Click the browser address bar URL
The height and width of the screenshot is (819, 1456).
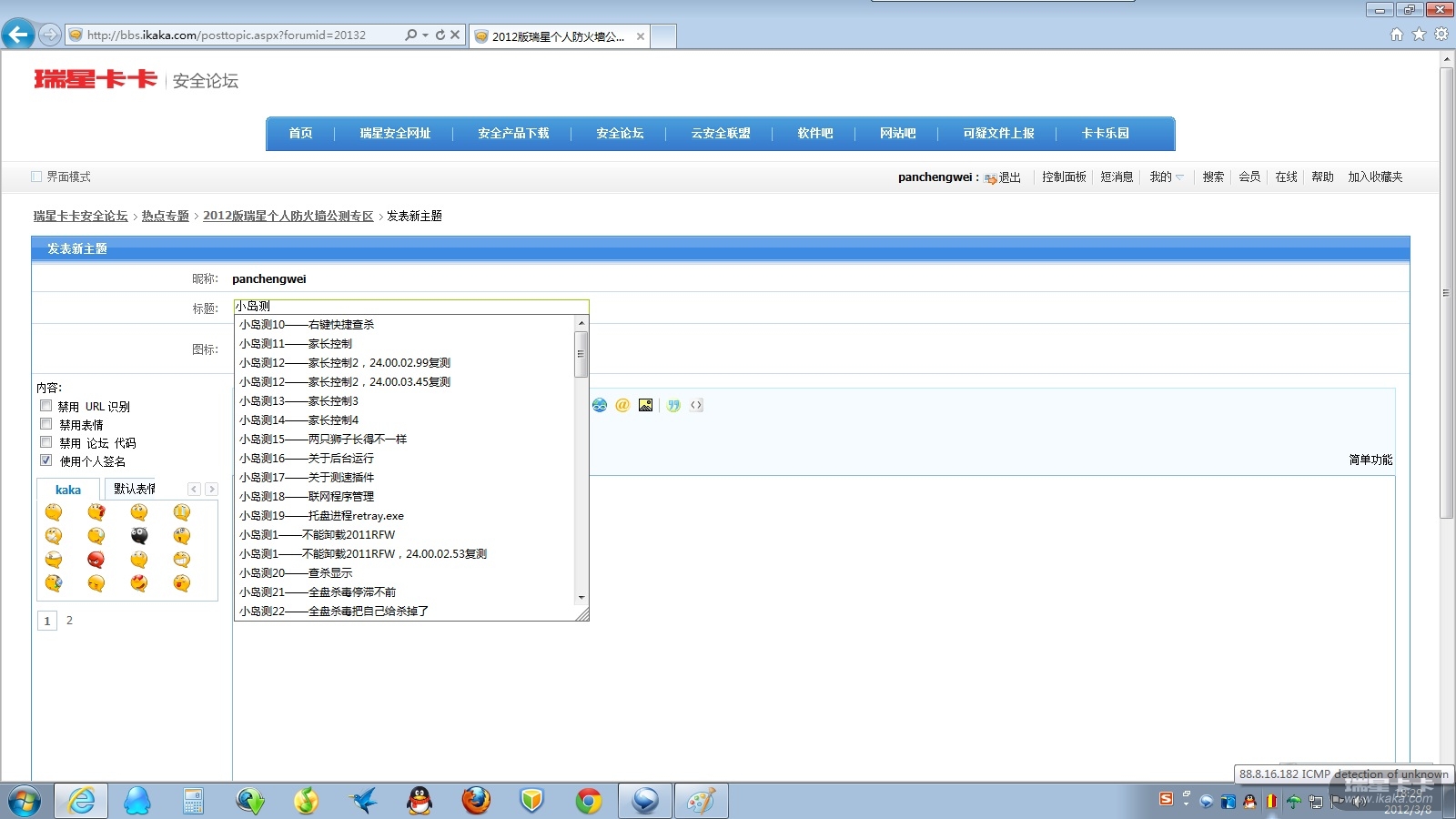pos(227,35)
